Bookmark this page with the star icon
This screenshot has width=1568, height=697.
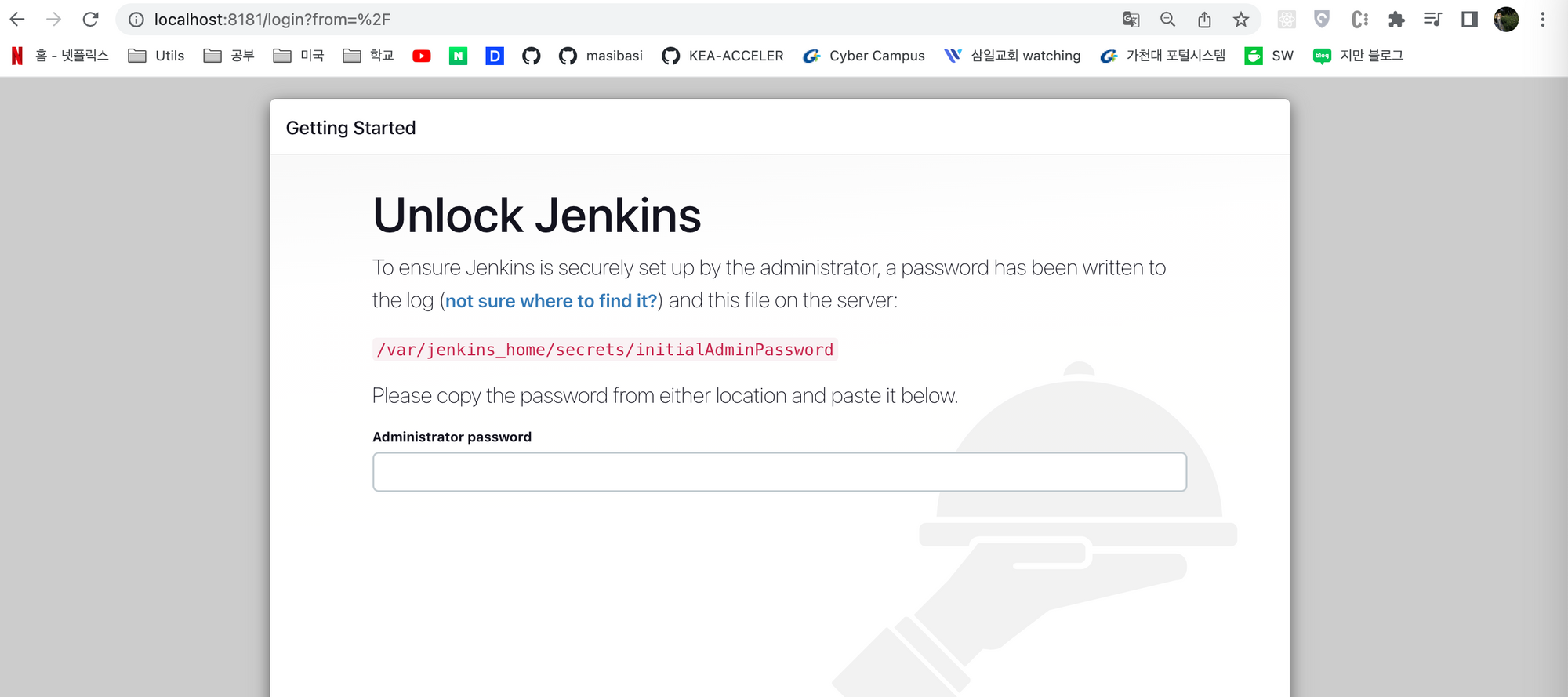click(x=1240, y=20)
